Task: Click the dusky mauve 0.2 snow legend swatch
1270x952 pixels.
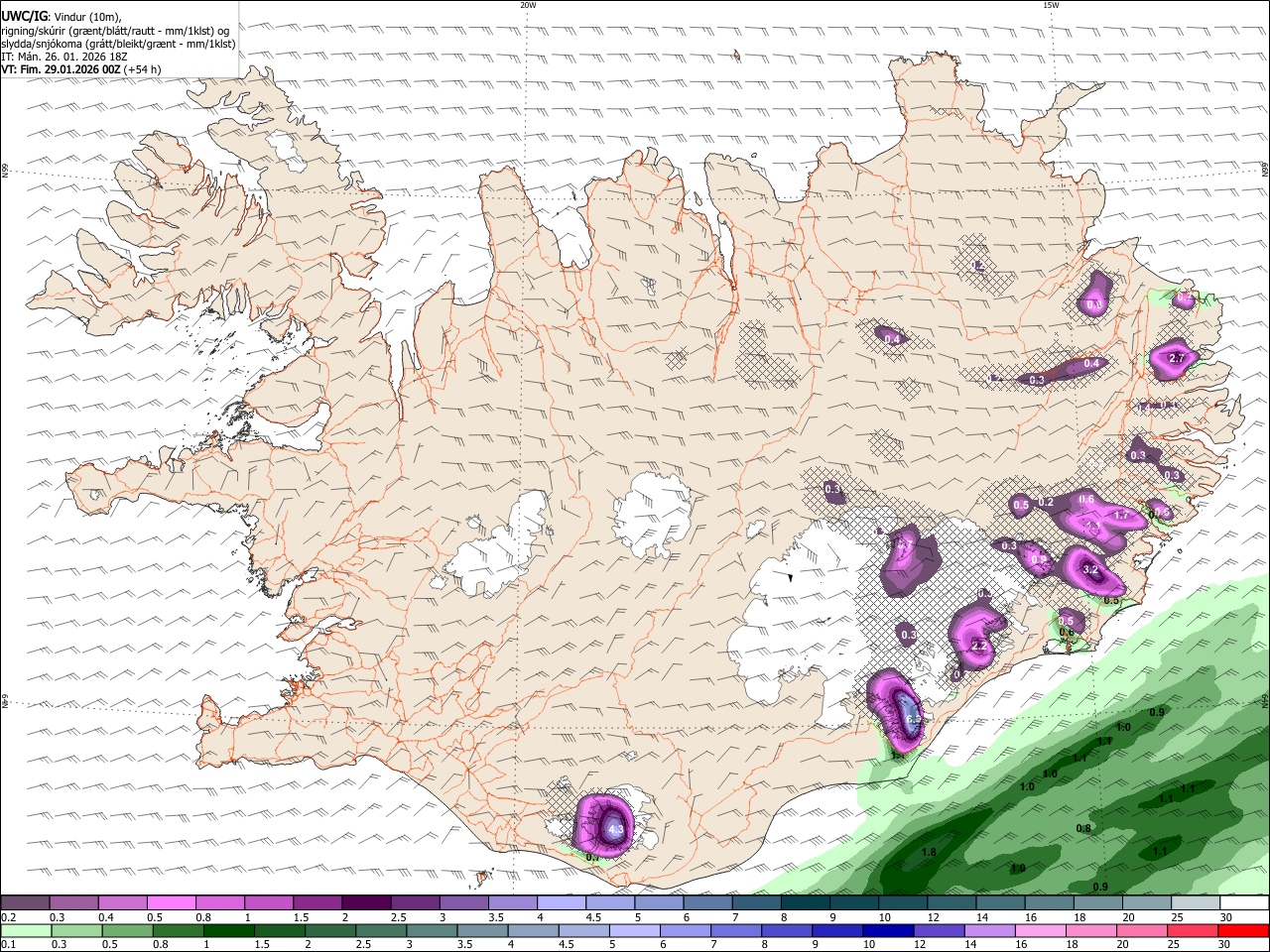Action: coord(25,902)
